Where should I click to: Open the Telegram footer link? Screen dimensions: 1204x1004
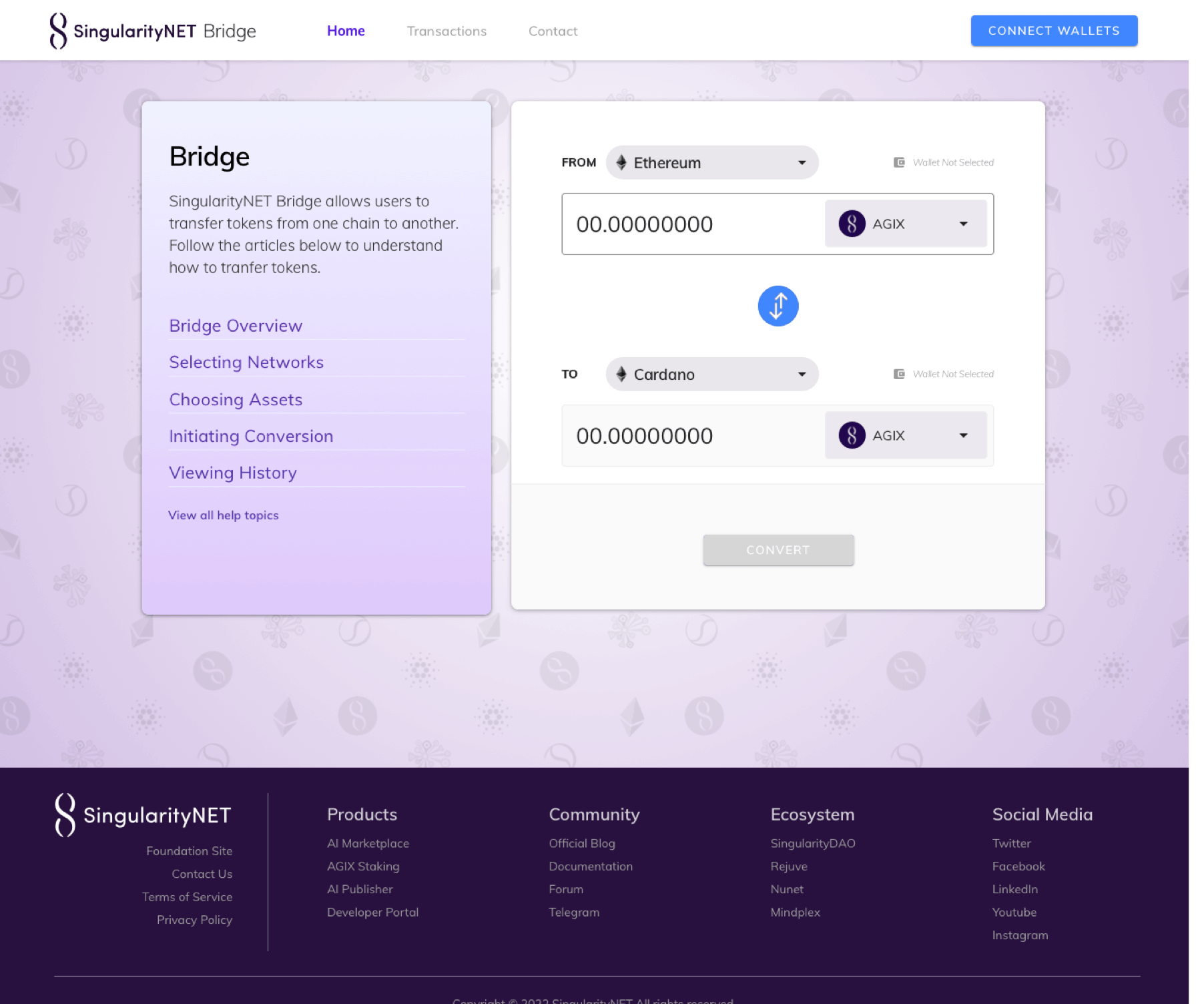pyautogui.click(x=574, y=913)
